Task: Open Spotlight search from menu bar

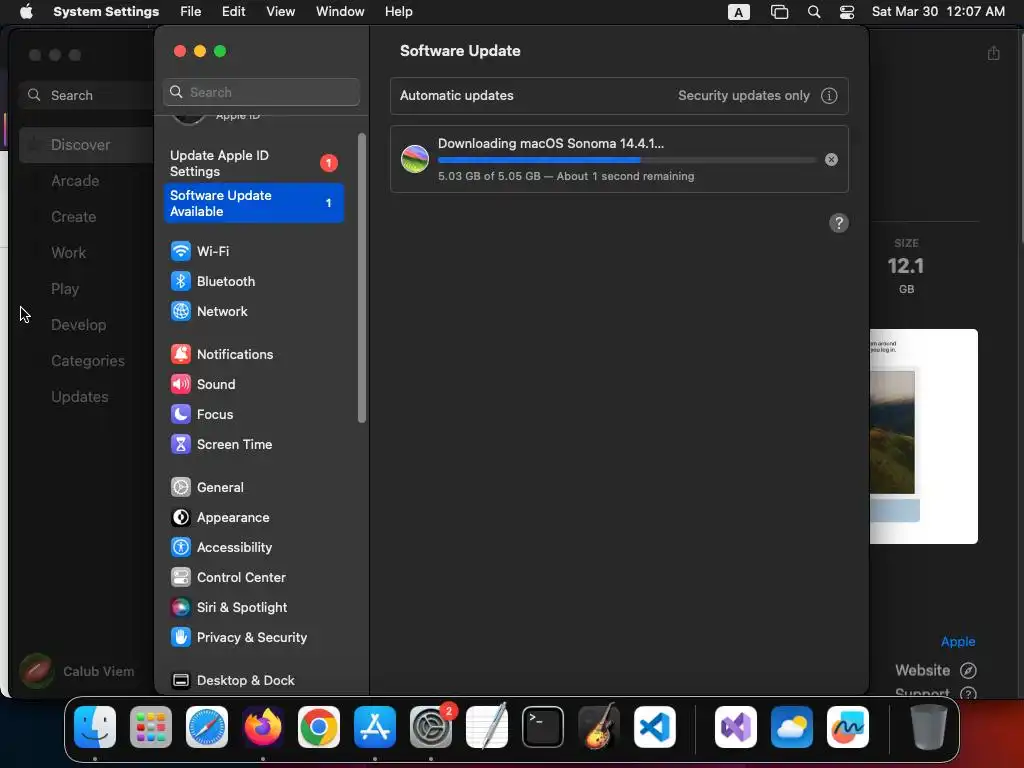Action: click(814, 12)
